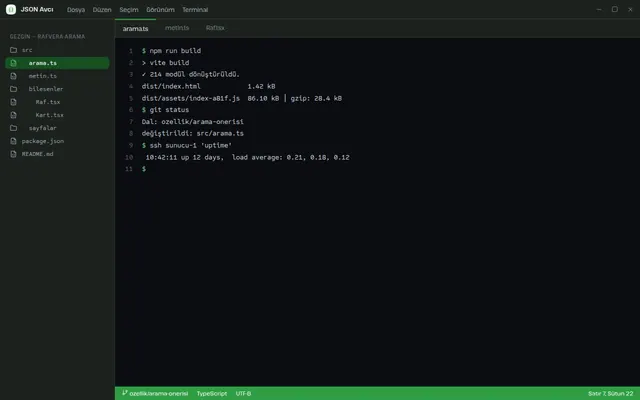The height and width of the screenshot is (400, 640).
Task: Click the bilesenler folder icon
Action: (x=13, y=89)
